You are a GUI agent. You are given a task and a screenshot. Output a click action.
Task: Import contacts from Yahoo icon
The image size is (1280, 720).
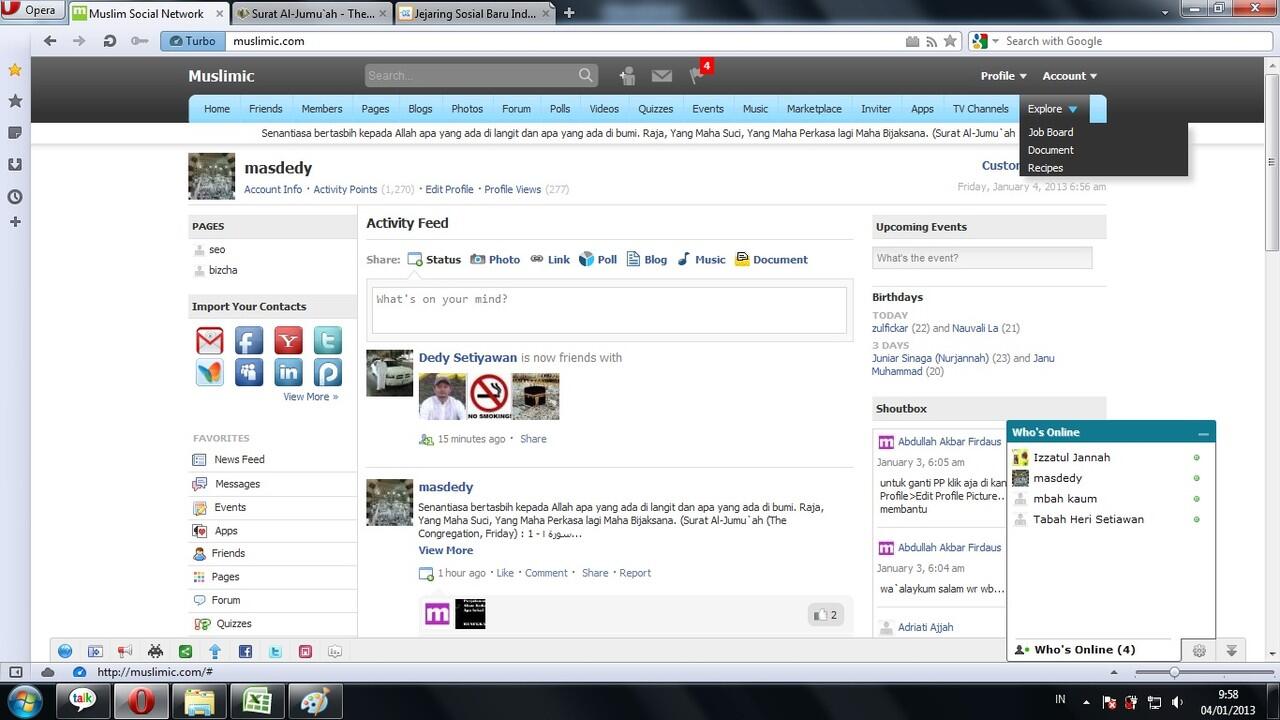coord(288,340)
